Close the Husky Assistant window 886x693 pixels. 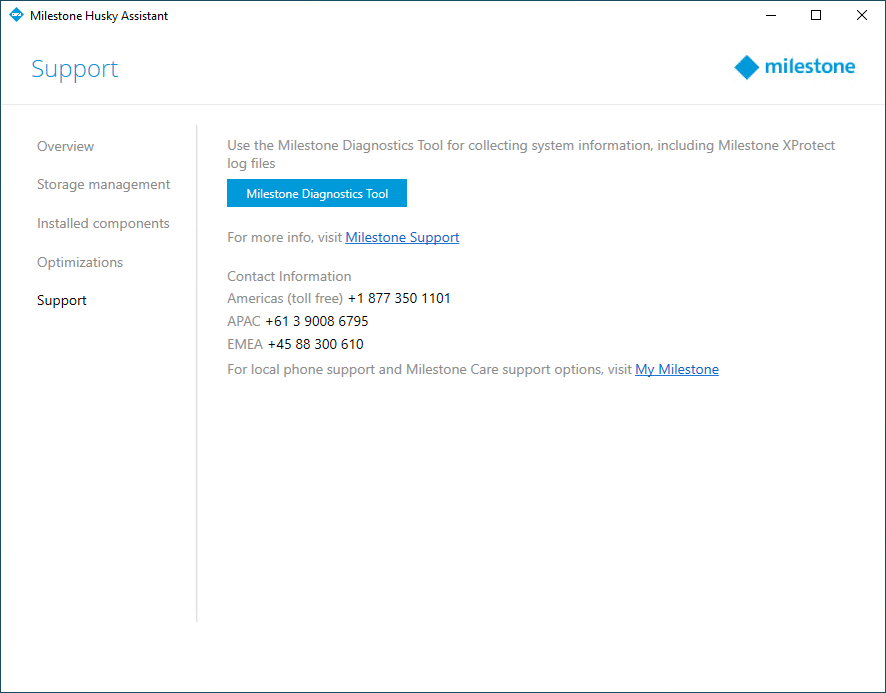pyautogui.click(x=862, y=15)
